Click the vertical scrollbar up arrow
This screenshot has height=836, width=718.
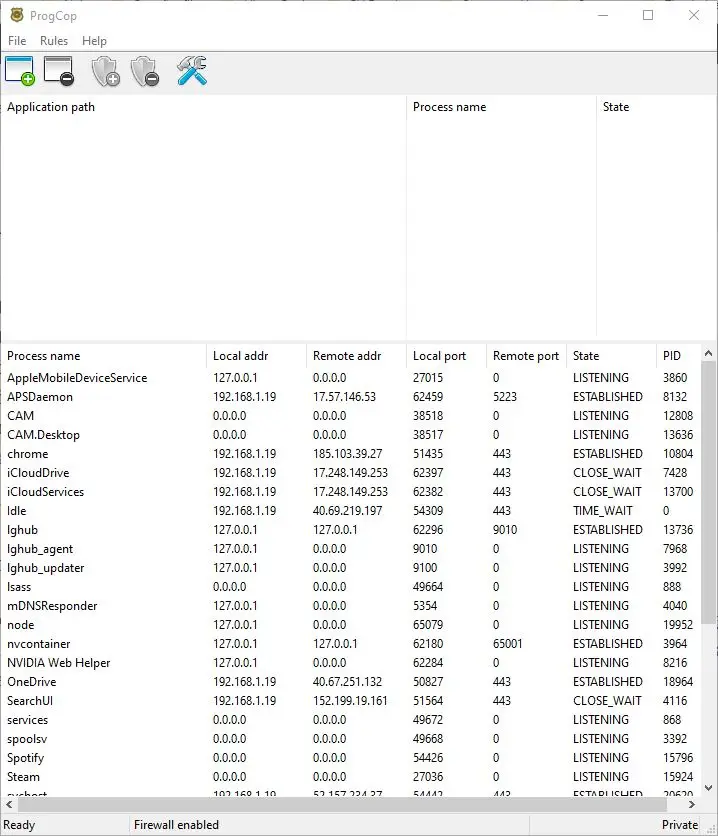tap(708, 353)
